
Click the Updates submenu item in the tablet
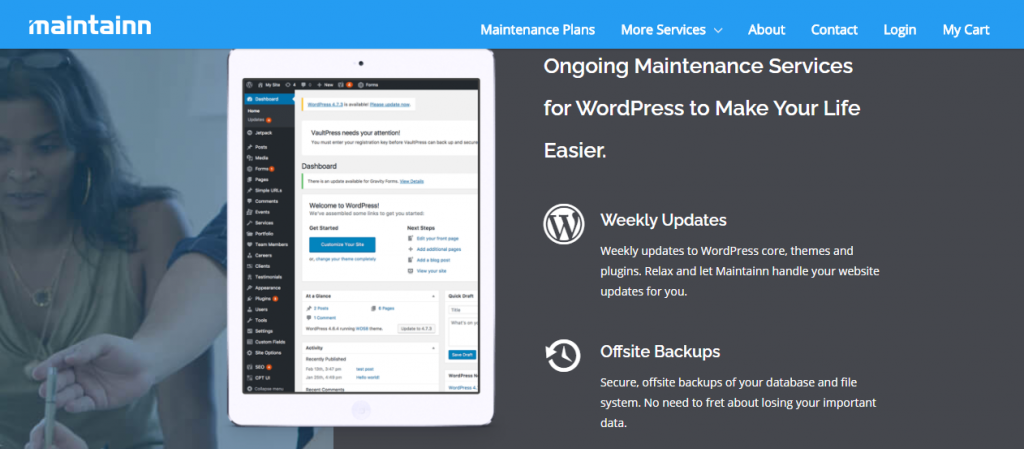tap(256, 120)
